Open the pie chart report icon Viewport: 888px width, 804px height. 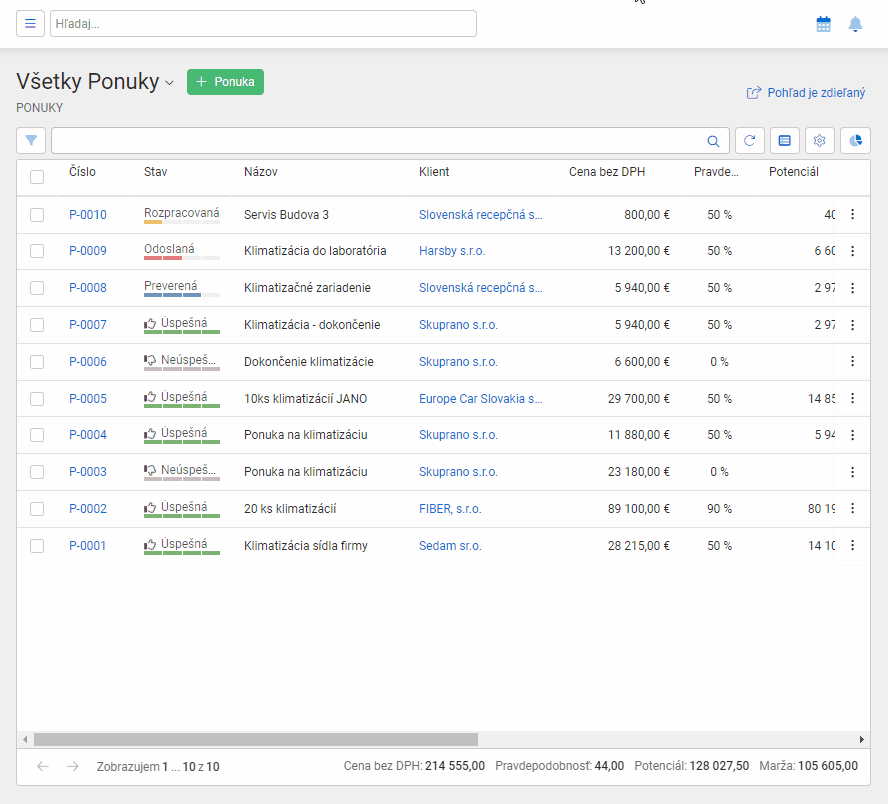click(x=855, y=140)
